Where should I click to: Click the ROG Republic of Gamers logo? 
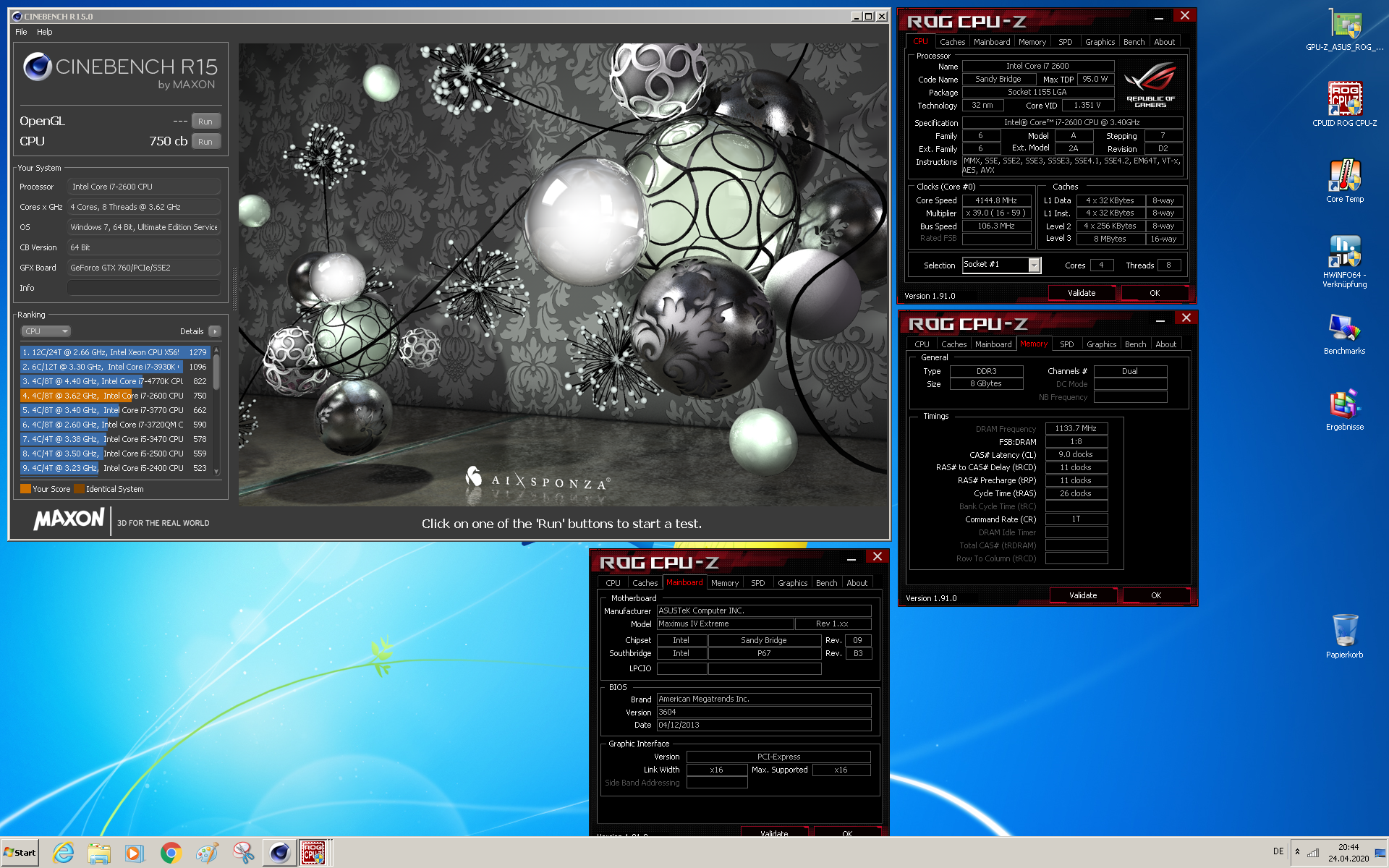coord(1150,85)
